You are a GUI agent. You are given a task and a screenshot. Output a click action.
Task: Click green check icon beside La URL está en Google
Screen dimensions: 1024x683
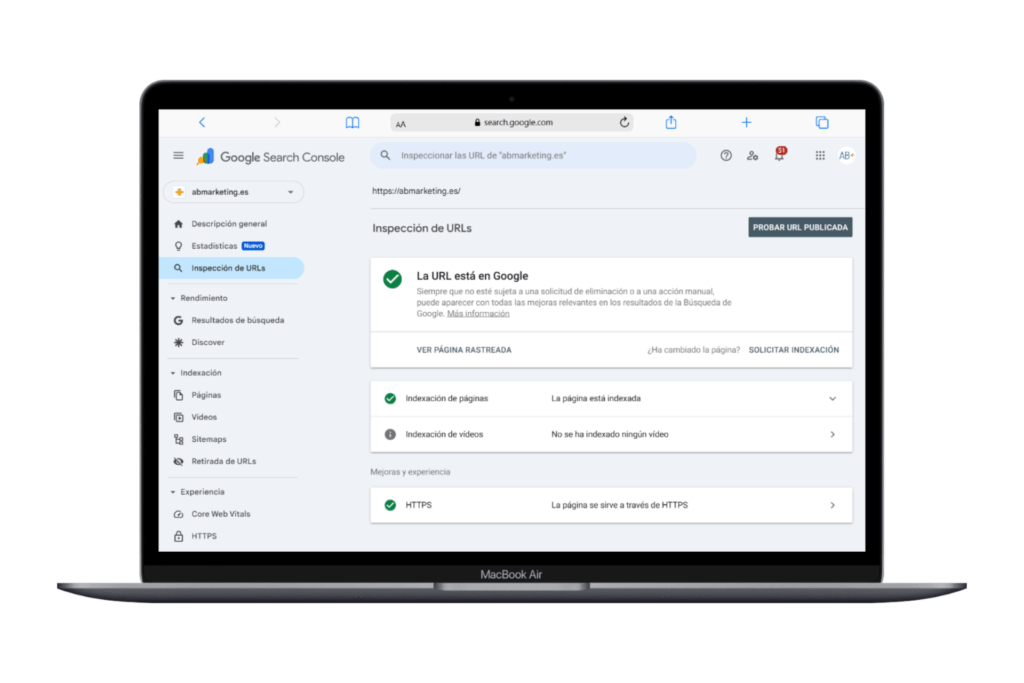(x=392, y=279)
